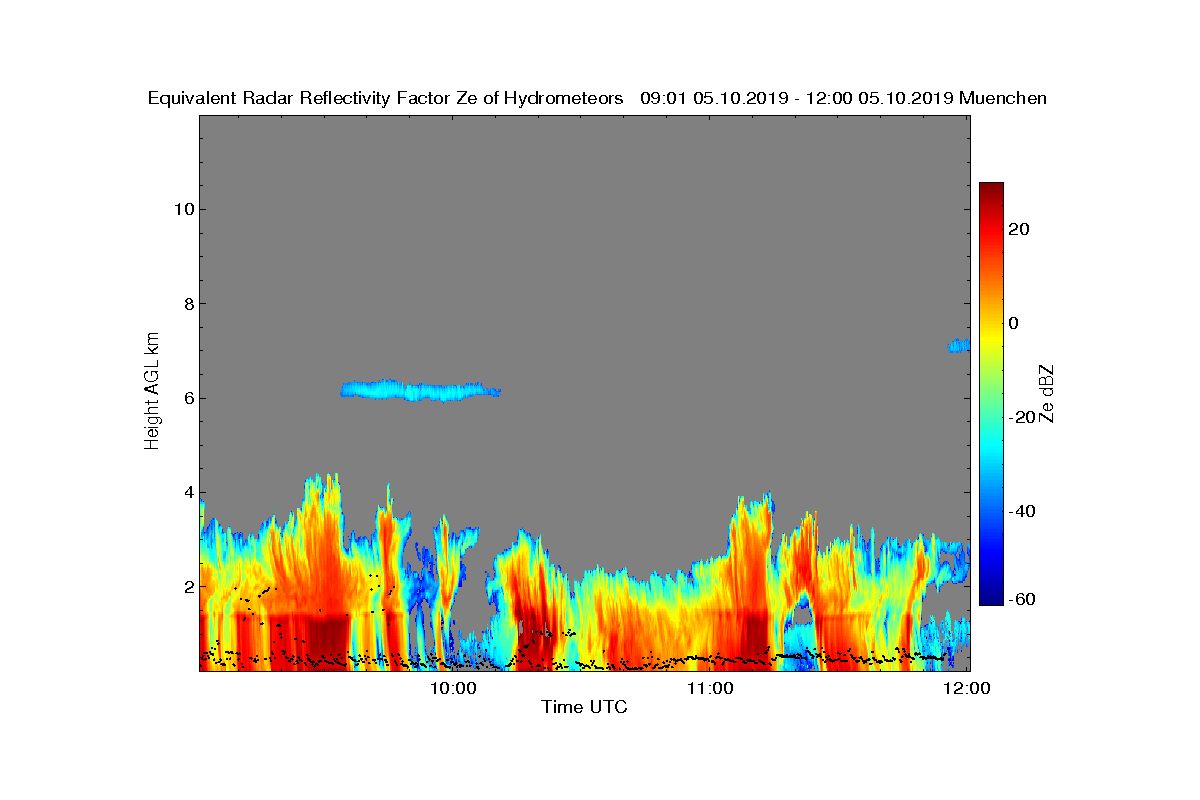Click the small blue cloud patch near 7 km
Image resolution: width=1200 pixels, height=800 pixels.
click(x=959, y=346)
